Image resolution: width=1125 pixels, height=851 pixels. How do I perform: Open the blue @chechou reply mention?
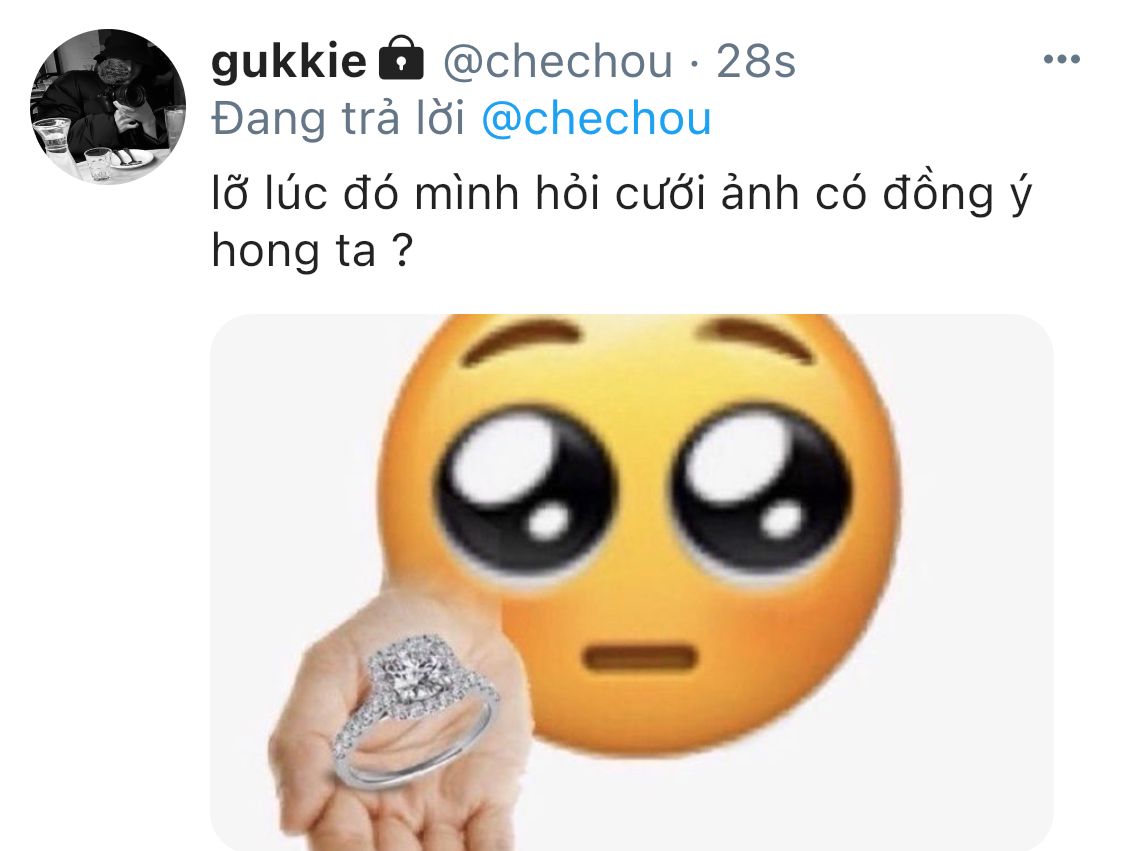tap(596, 118)
